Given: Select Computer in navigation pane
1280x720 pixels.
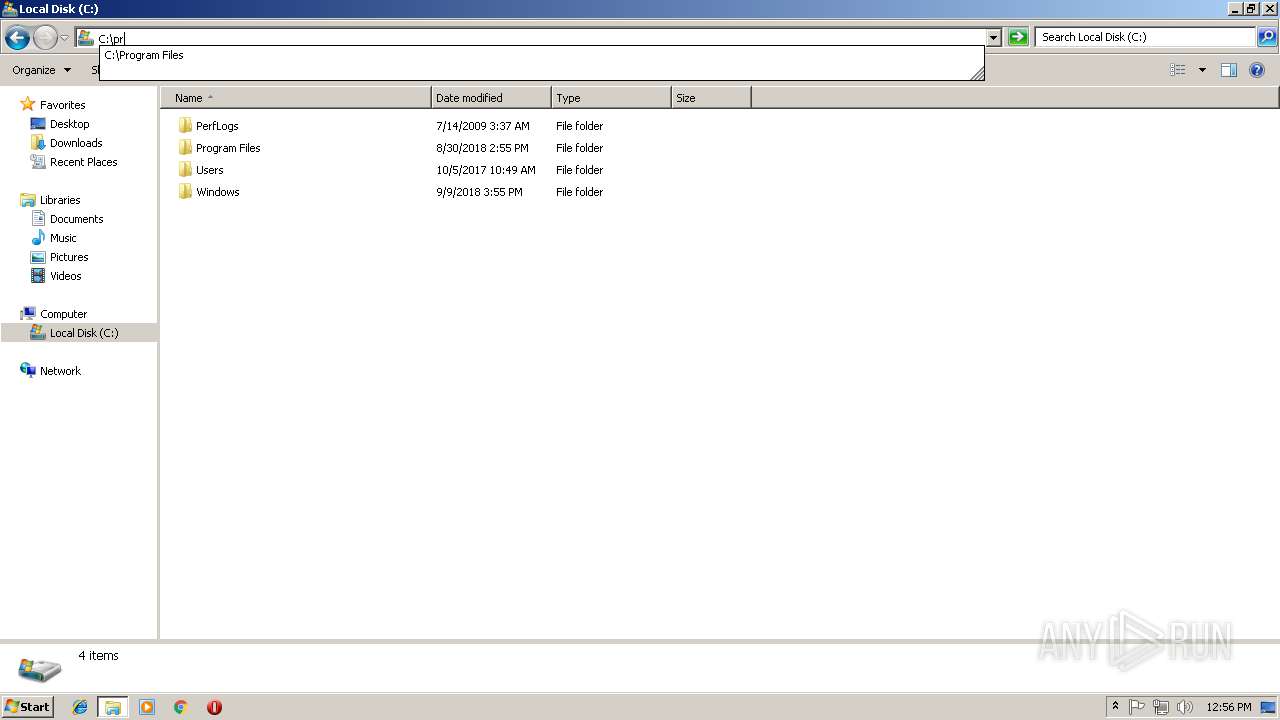Looking at the screenshot, I should 63,314.
